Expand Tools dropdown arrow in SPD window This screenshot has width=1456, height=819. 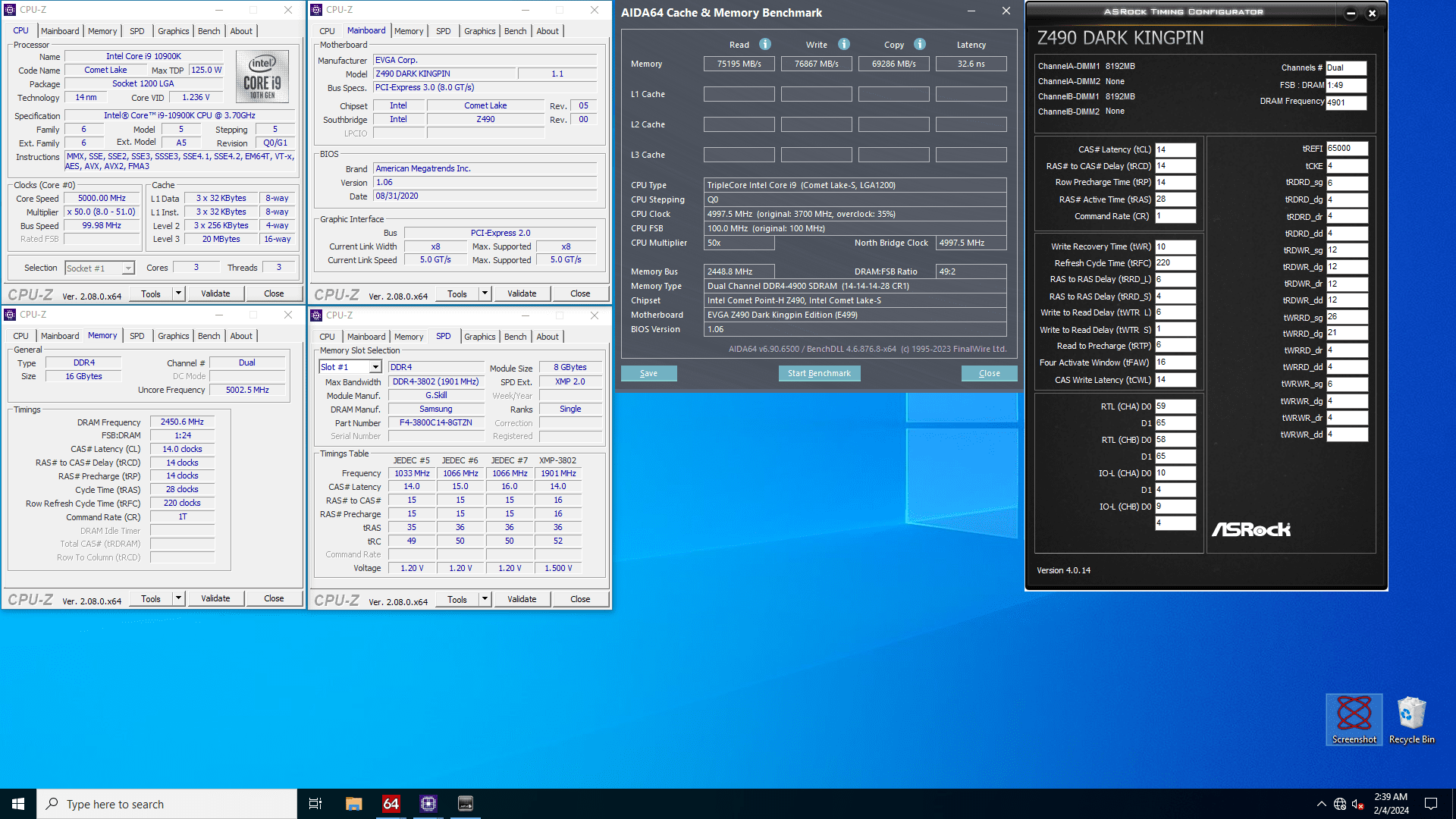coord(485,599)
